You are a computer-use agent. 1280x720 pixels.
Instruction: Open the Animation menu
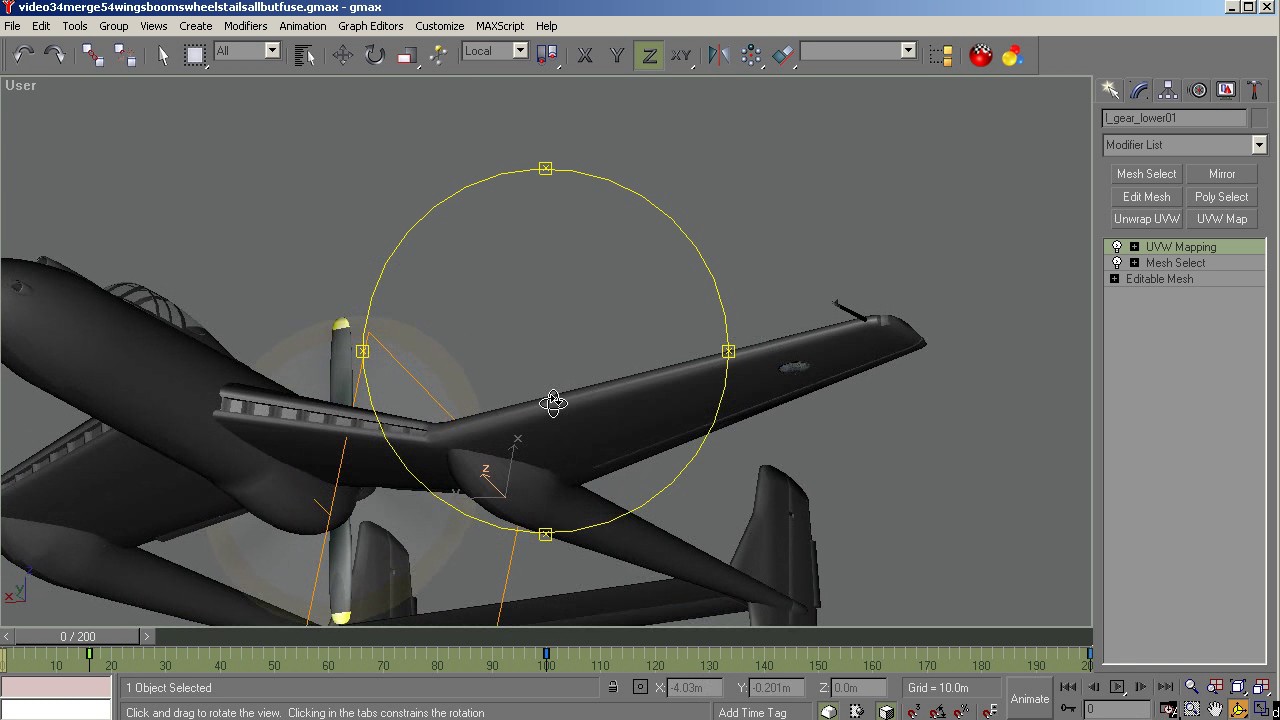coord(303,26)
